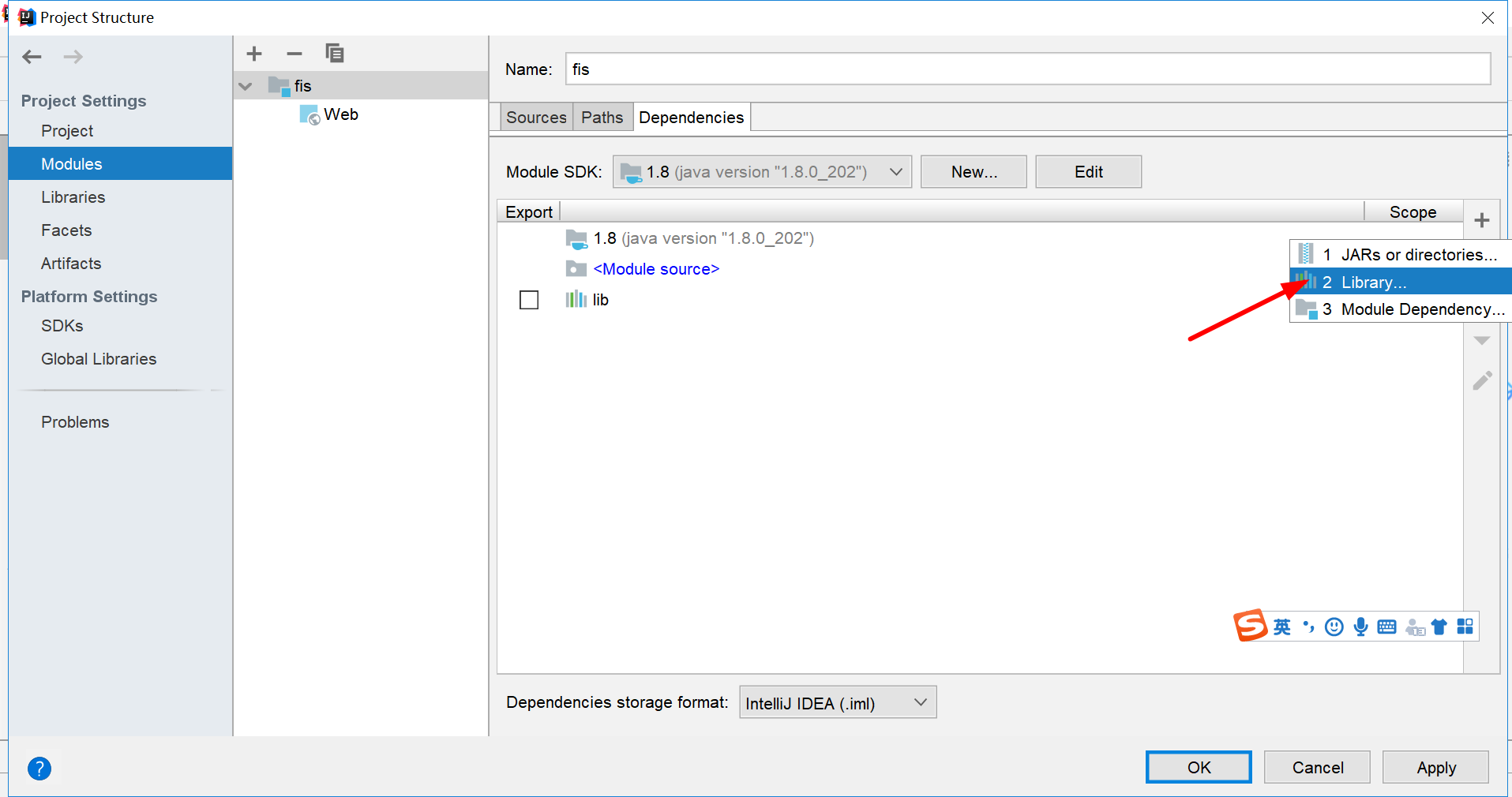Screen dimensions: 1512x797
Task: Activate Sogou voice input microphone
Action: tap(1360, 627)
